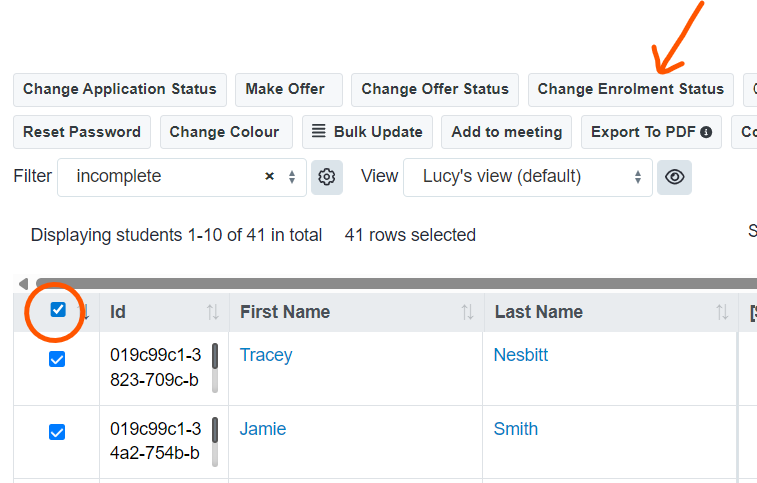Click the eye icon beside View
Screen dimensions: 757x483
point(674,177)
